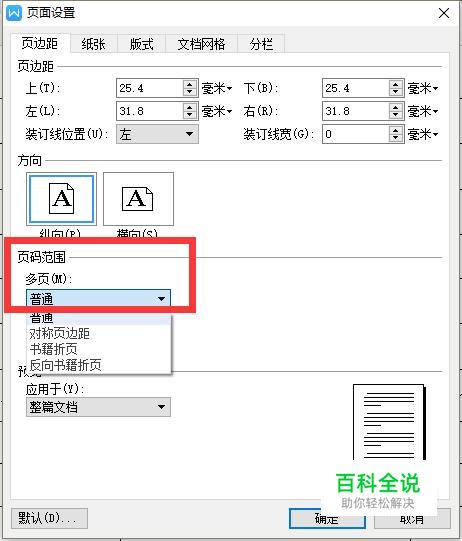The image size is (462, 541).
Task: Switch to the 页边距 tab
Action: [40, 43]
